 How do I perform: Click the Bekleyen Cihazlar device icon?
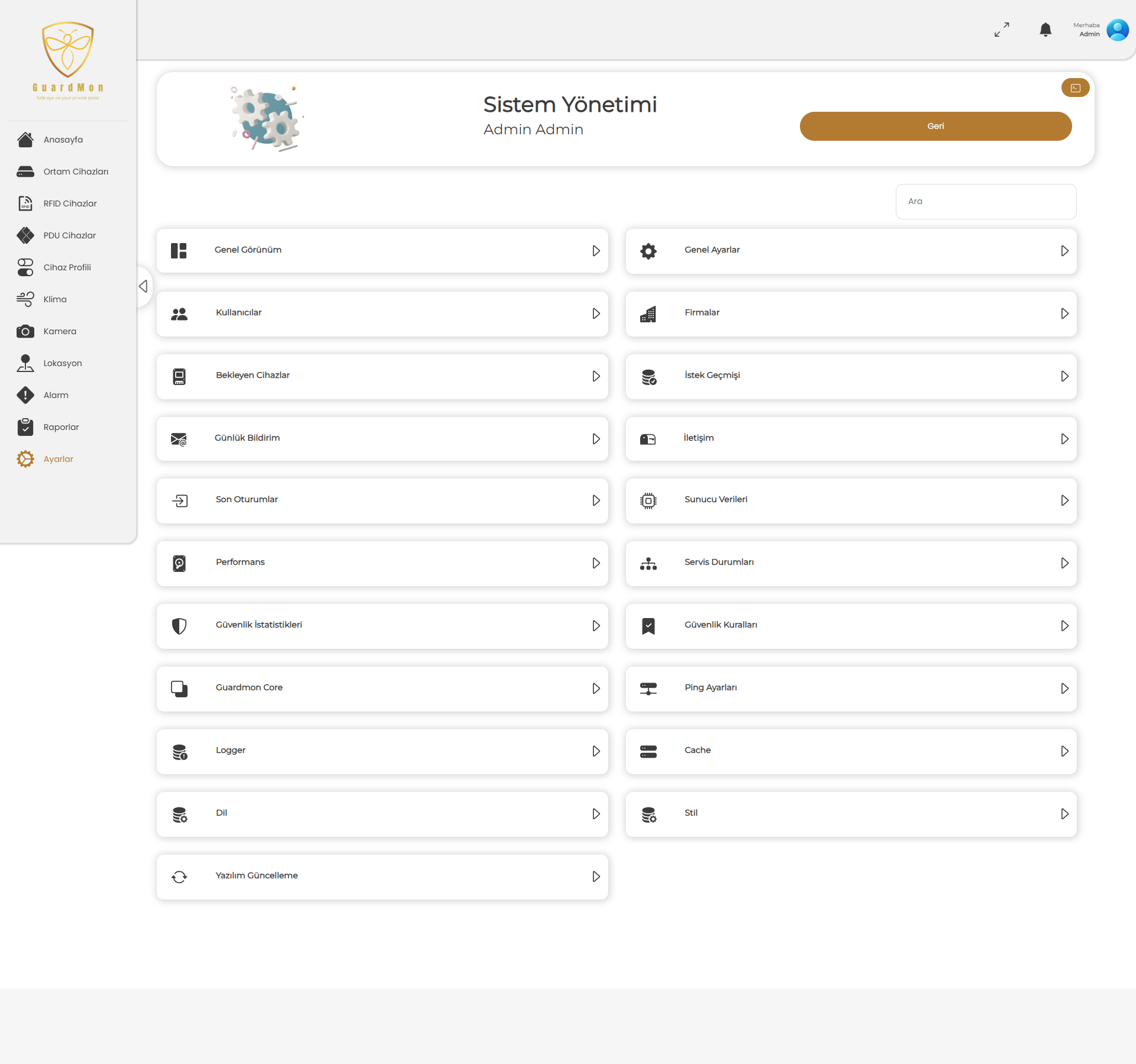[179, 376]
